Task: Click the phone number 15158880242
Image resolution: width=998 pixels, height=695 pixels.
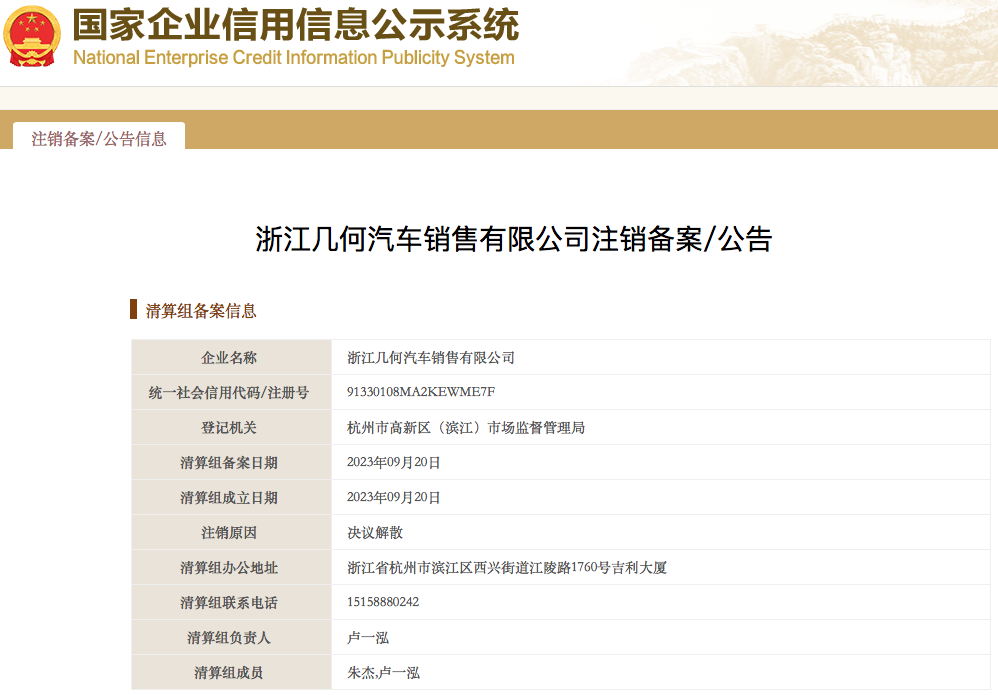Action: (383, 602)
